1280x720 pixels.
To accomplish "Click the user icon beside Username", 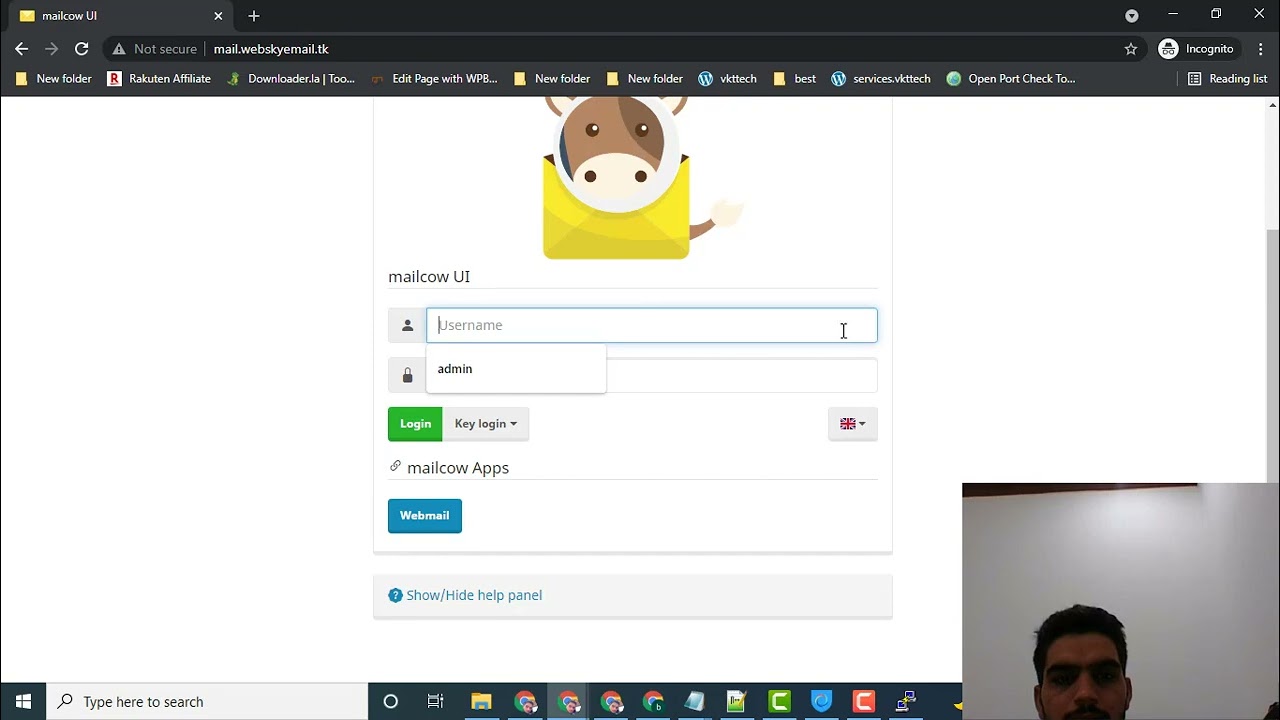I will click(407, 325).
